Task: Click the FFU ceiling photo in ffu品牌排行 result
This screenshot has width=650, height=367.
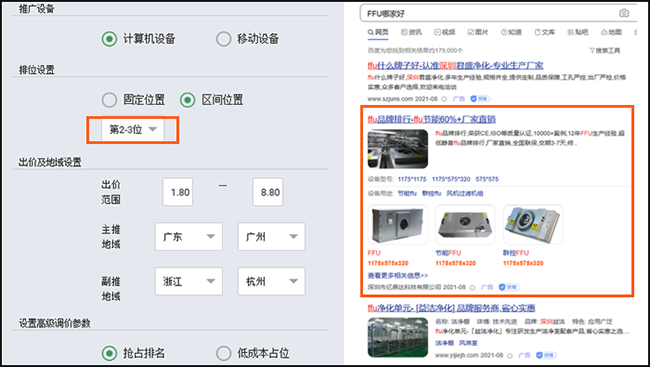Action: tap(398, 149)
